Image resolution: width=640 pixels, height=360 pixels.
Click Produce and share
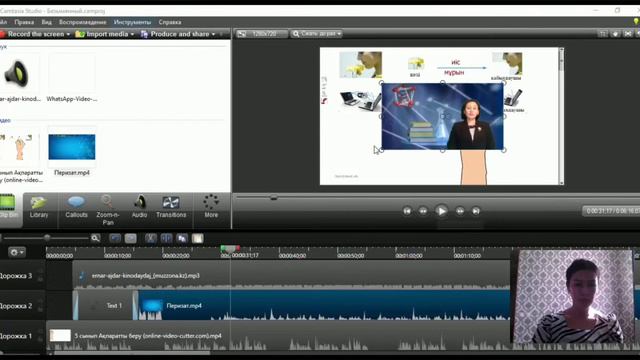pyautogui.click(x=175, y=34)
